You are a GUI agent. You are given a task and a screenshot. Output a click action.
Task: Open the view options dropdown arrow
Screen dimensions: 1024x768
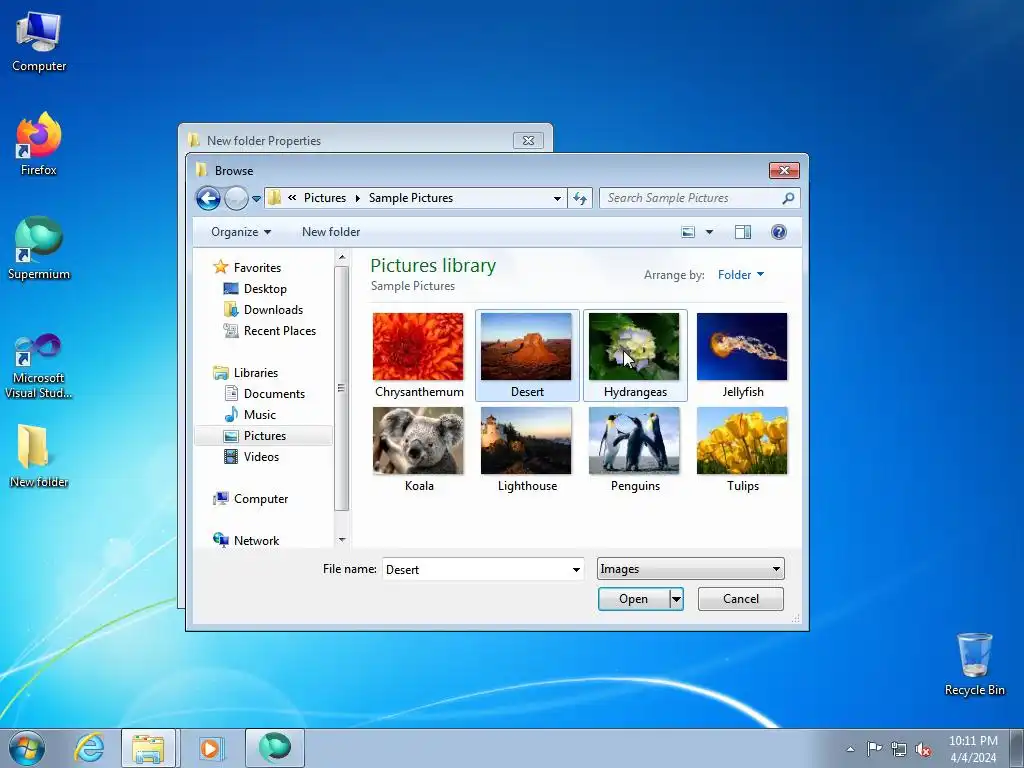click(x=709, y=232)
